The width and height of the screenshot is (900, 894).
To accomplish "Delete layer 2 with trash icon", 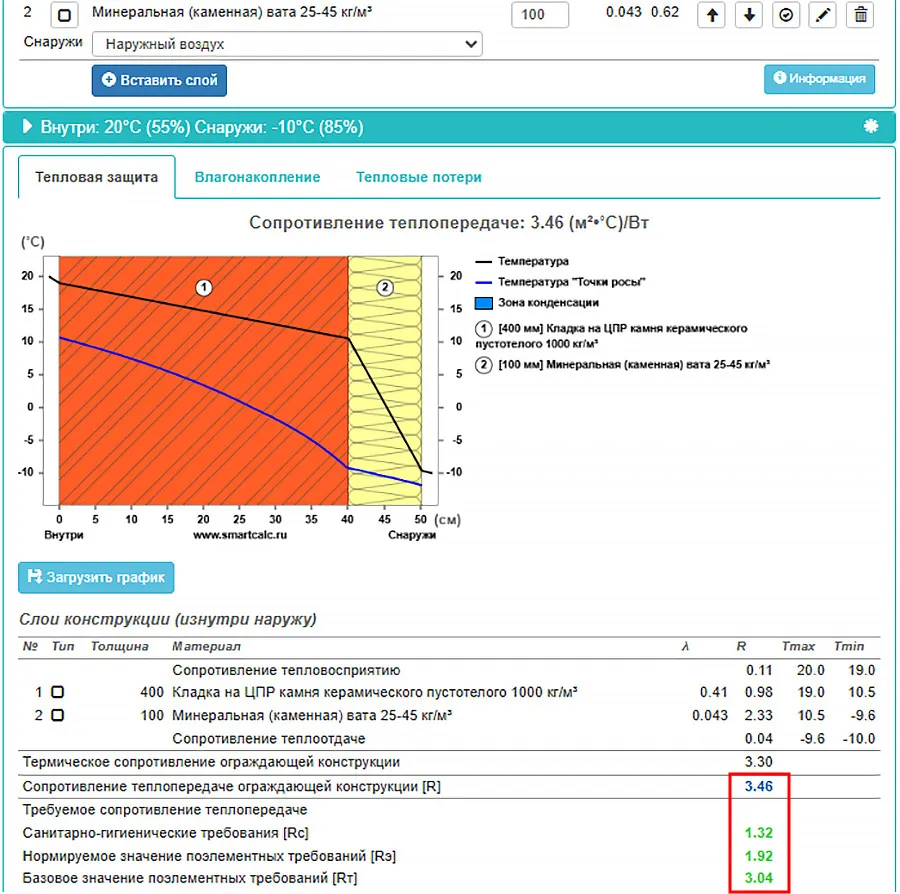I will pyautogui.click(x=859, y=14).
